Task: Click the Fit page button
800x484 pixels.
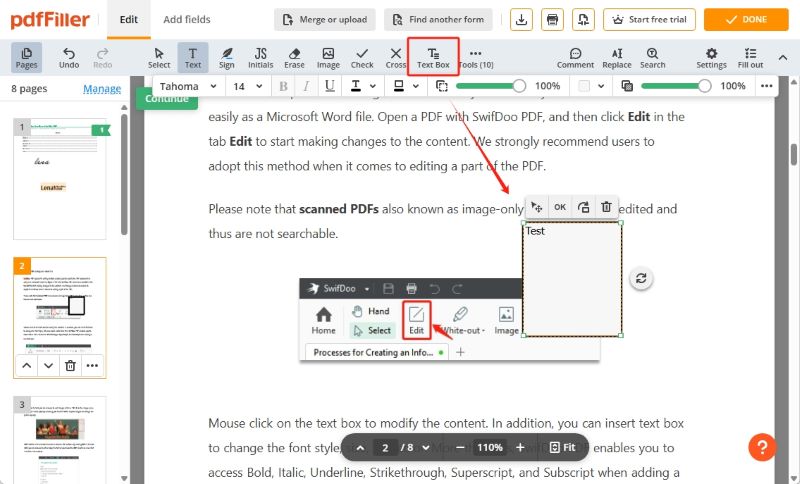Action: click(563, 448)
